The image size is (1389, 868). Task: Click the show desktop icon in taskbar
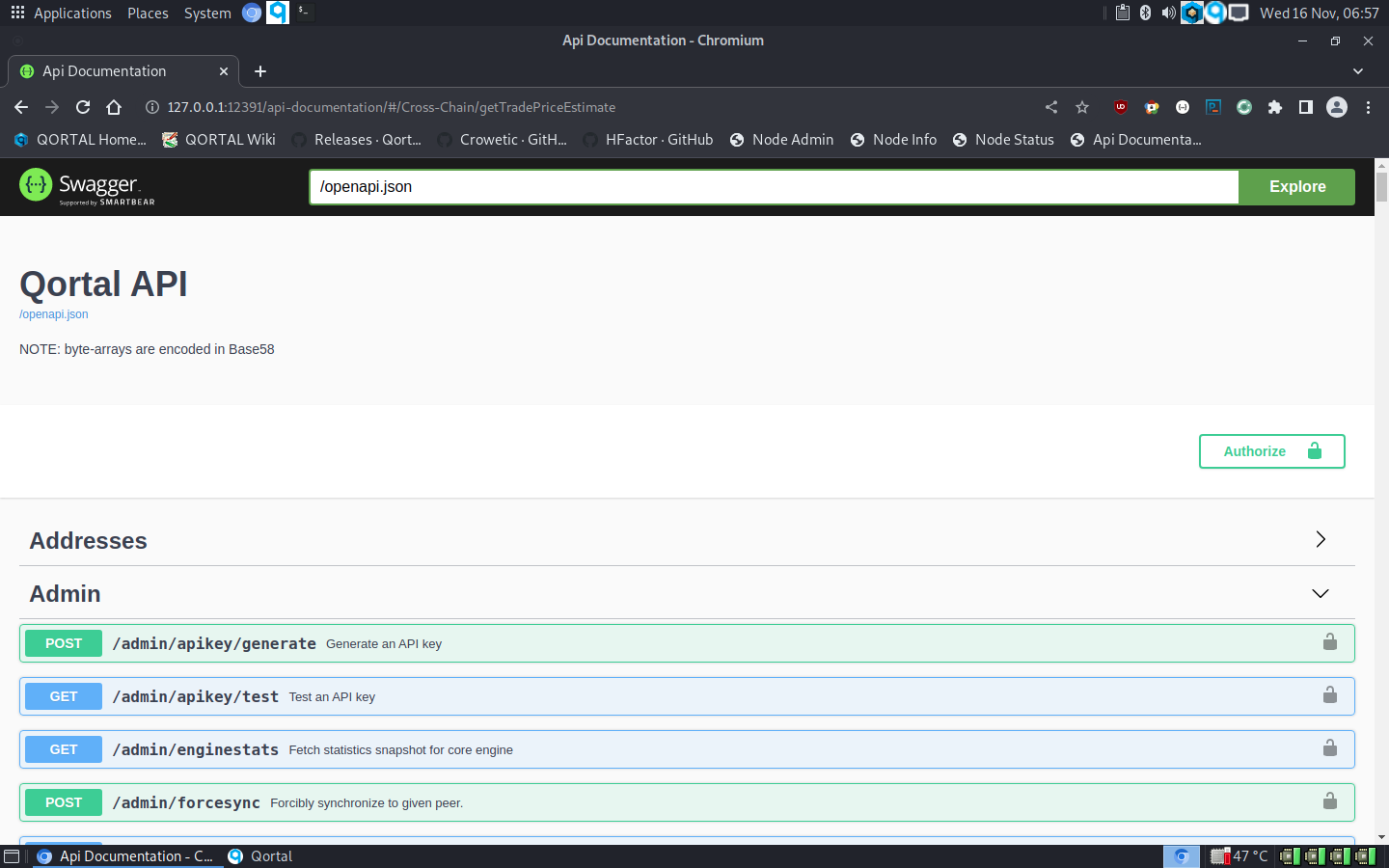click(x=12, y=856)
